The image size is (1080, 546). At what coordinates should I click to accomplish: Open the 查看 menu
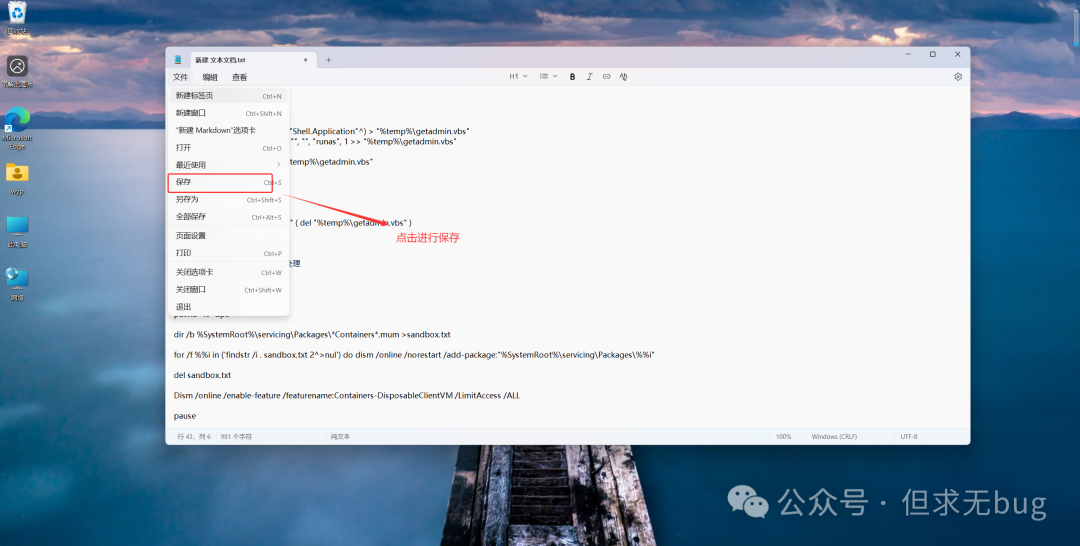pos(240,77)
